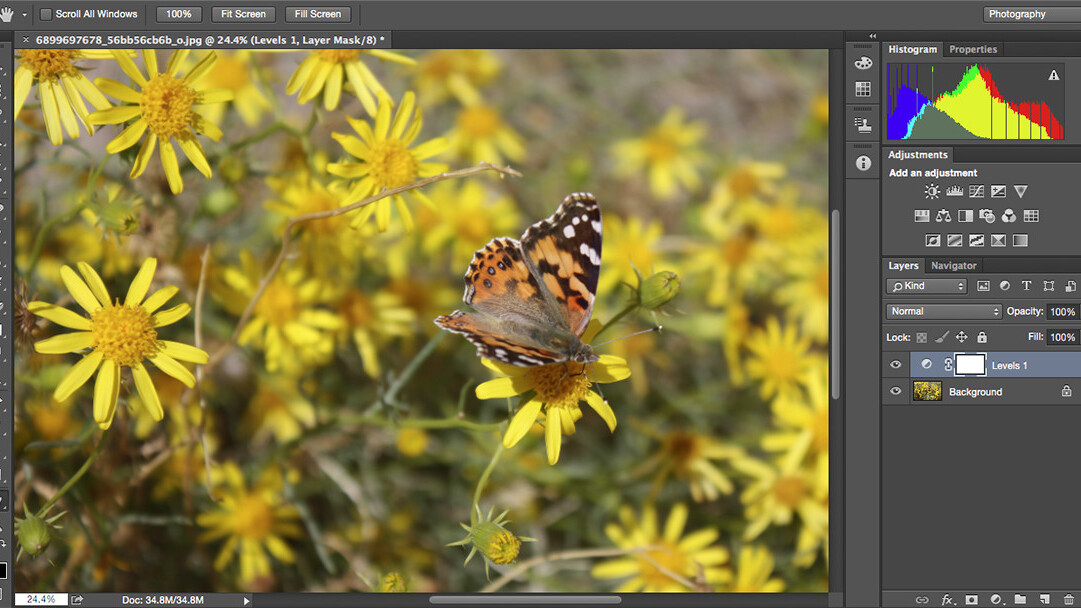Screen dimensions: 1081x608
Task: Add a Levels adjustment from Adjustments panel
Action: [x=954, y=191]
